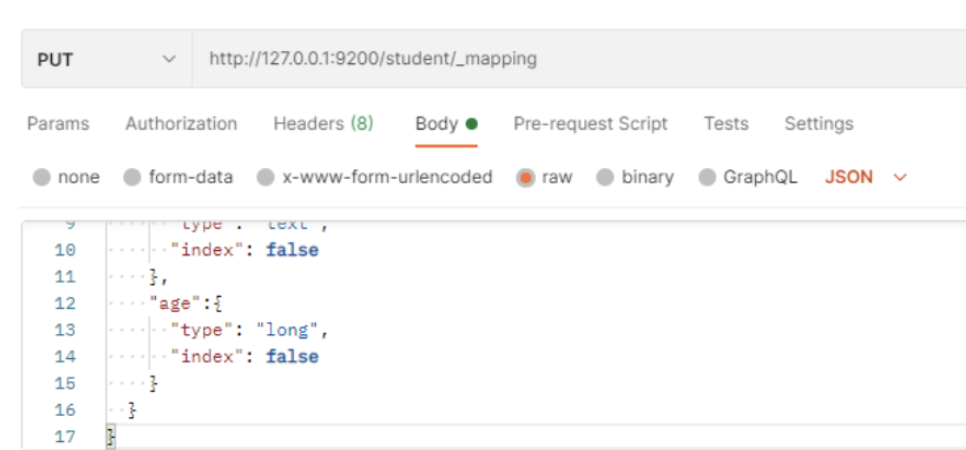Open the request Settings tab
This screenshot has height=450, width=966.
tap(818, 124)
